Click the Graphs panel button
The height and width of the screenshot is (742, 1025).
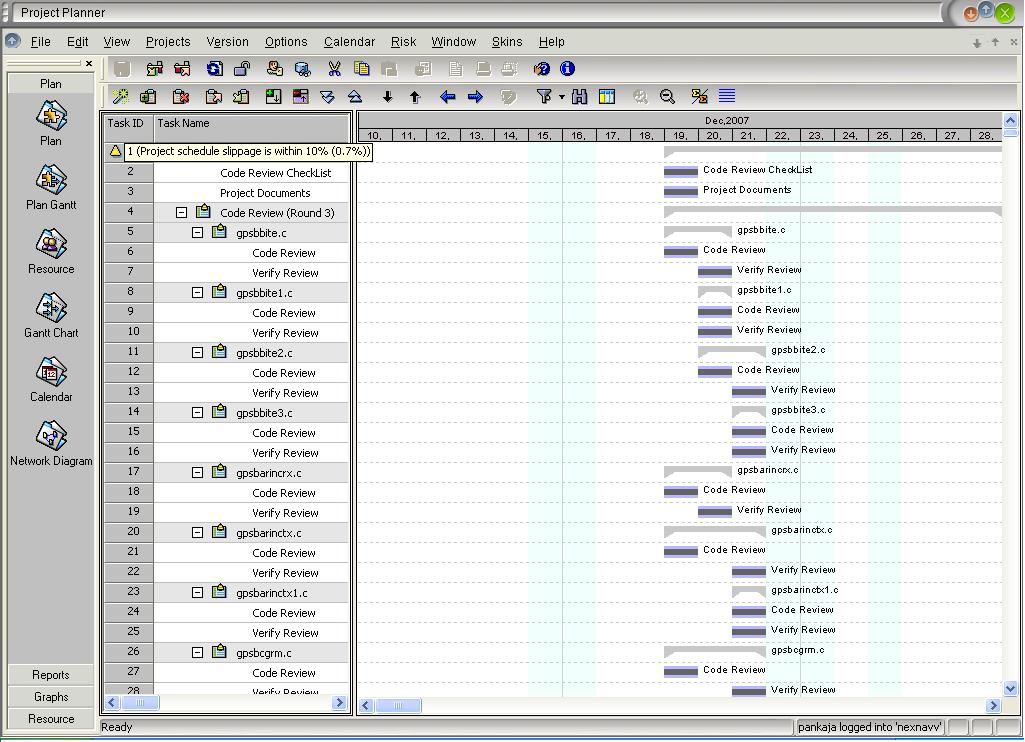51,697
